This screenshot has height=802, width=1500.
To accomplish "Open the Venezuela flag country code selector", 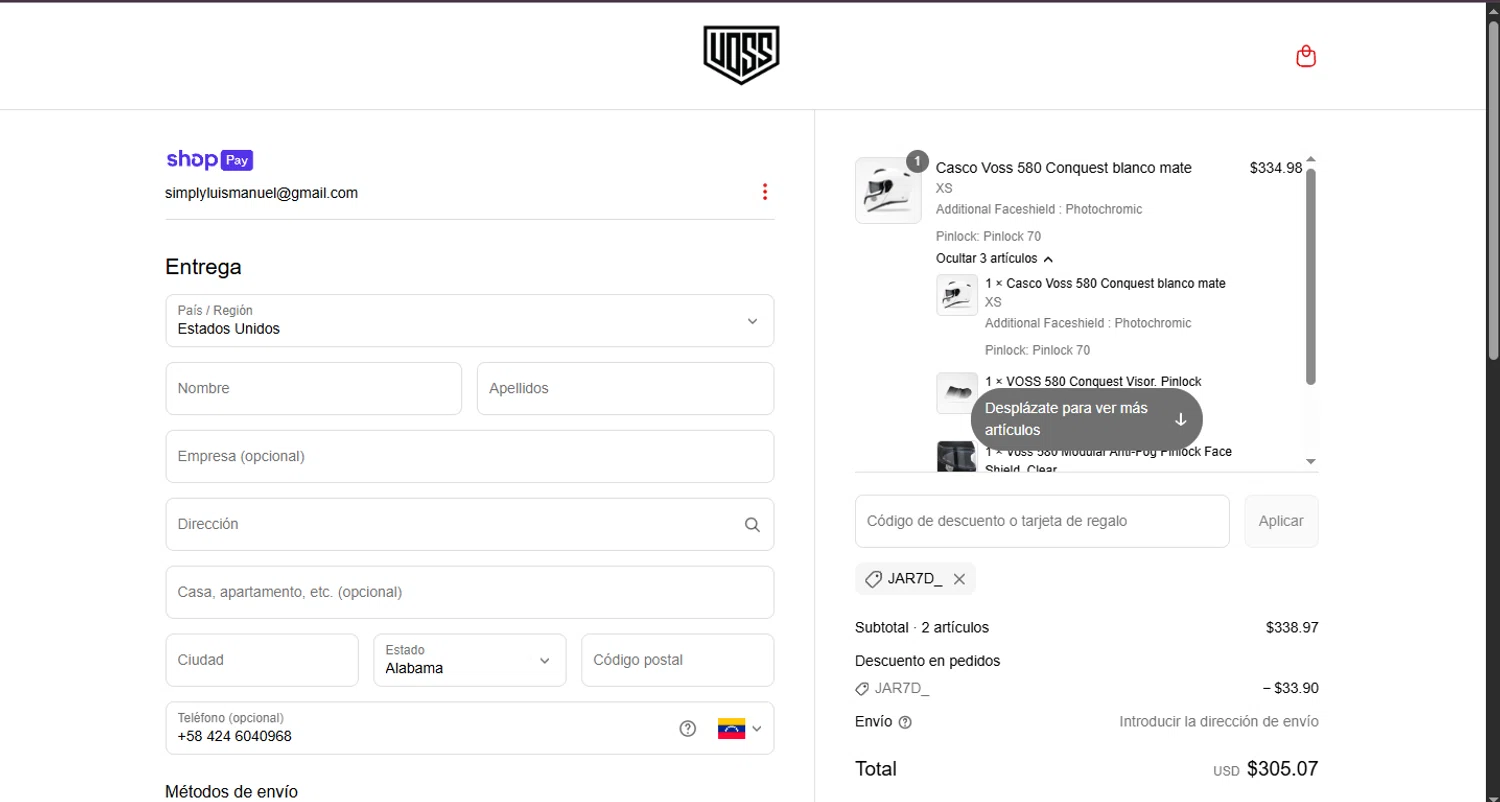I will (x=740, y=728).
